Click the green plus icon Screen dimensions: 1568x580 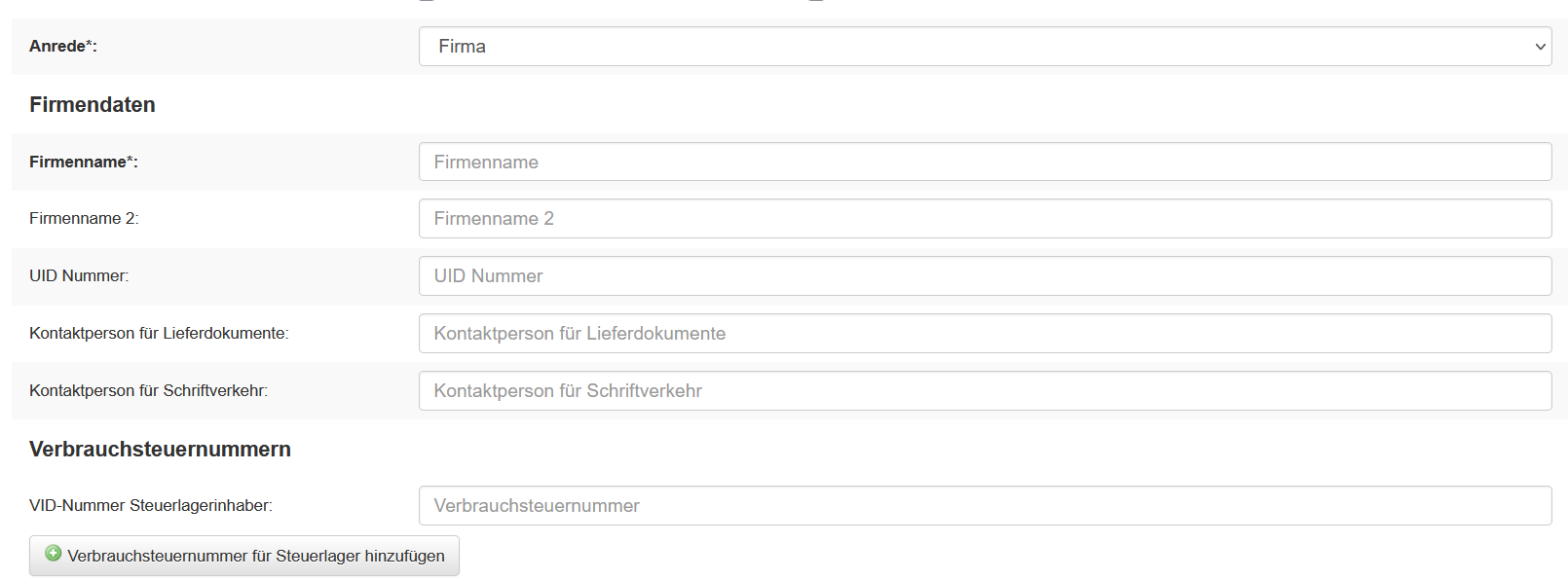(54, 554)
